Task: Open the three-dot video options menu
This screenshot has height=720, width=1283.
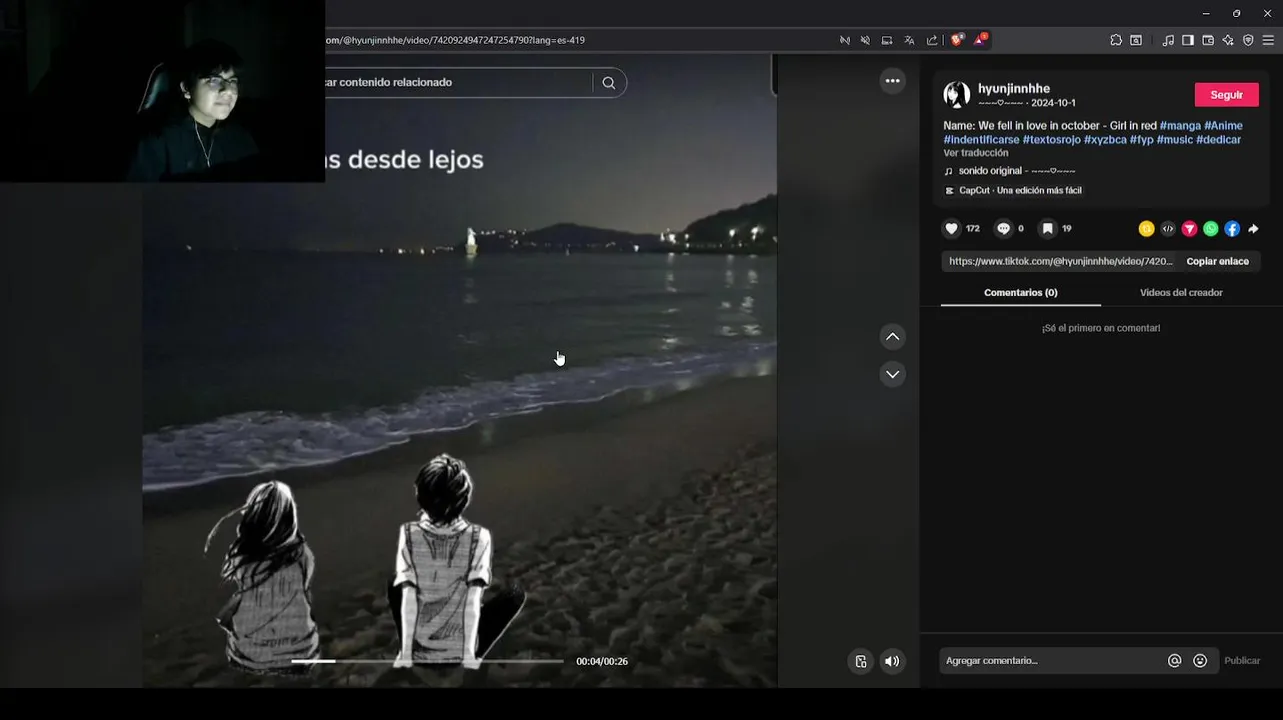Action: [x=892, y=81]
